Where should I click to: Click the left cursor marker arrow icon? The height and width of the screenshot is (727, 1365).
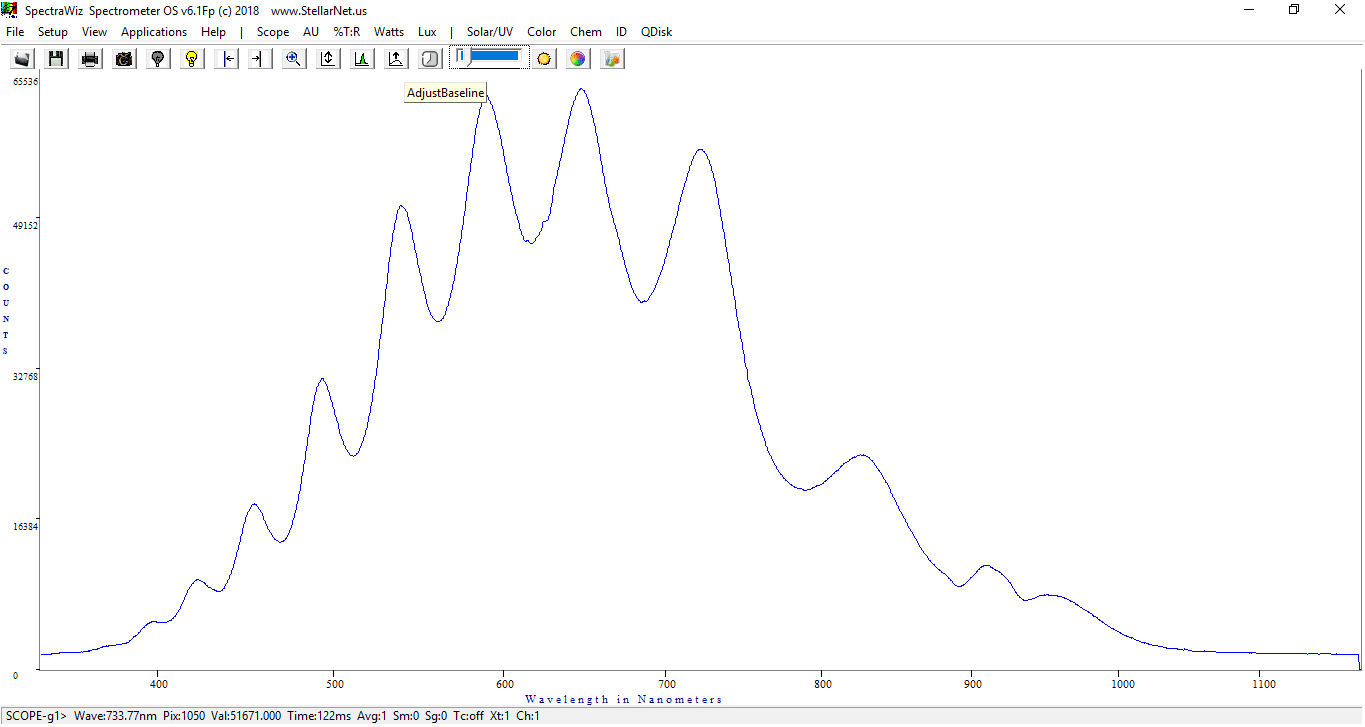227,59
